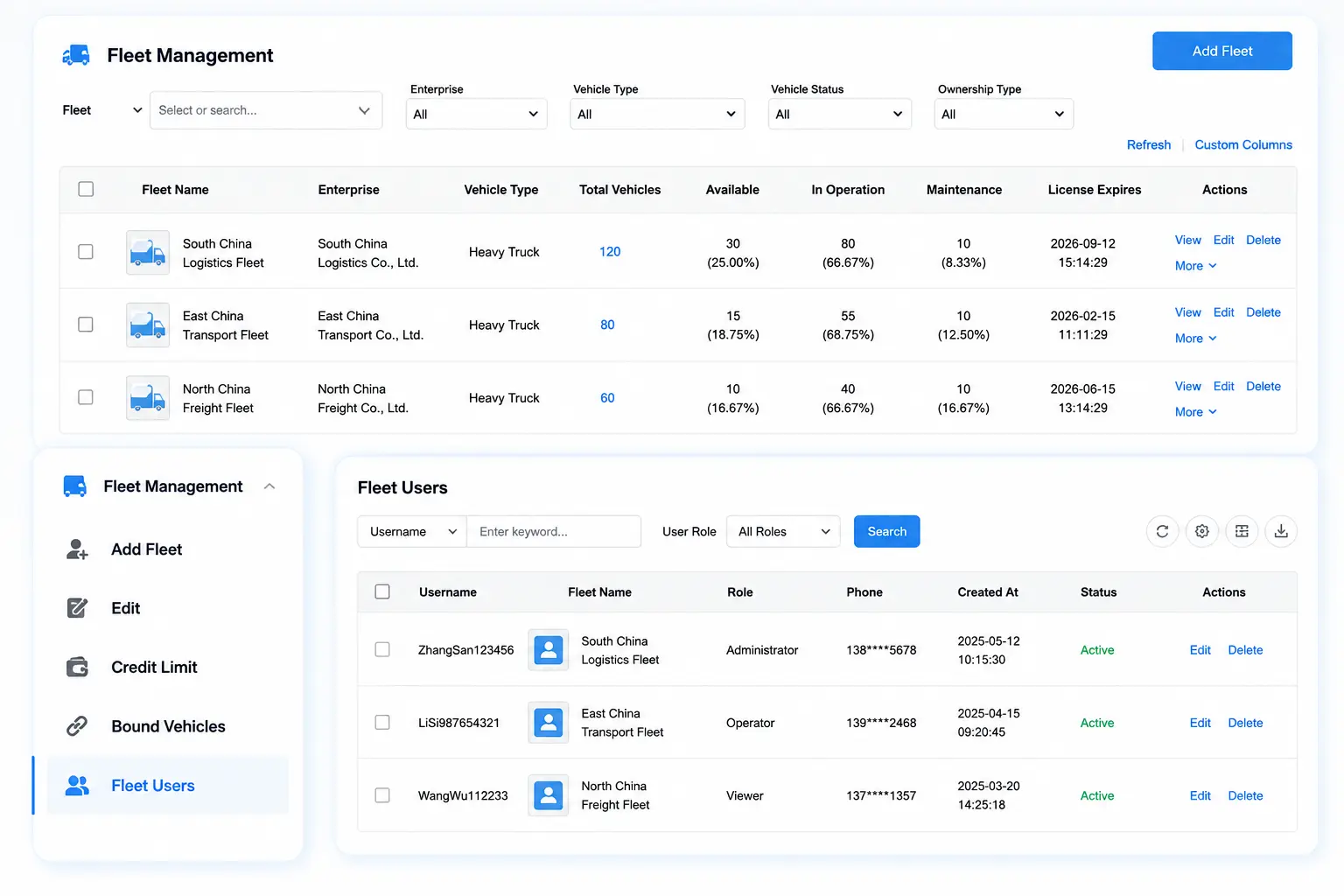This screenshot has width=1344, height=896.
Task: Click the Add Fleet user-plus sidebar icon
Action: tap(77, 549)
